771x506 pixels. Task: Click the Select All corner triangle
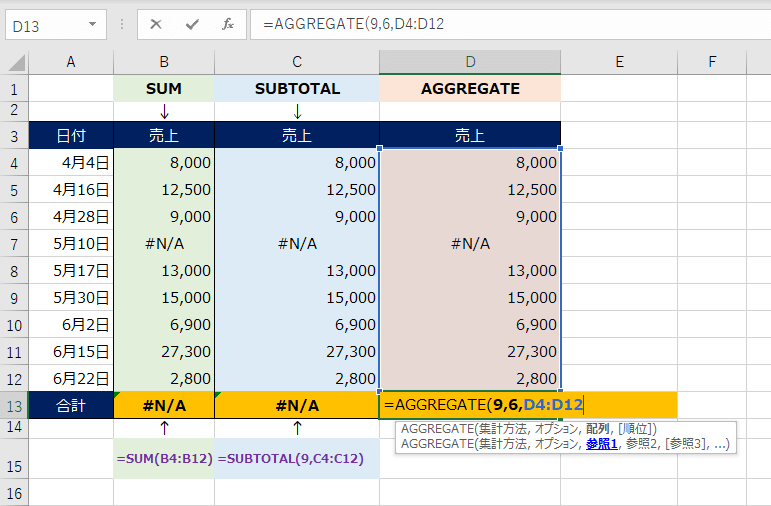tap(14, 62)
